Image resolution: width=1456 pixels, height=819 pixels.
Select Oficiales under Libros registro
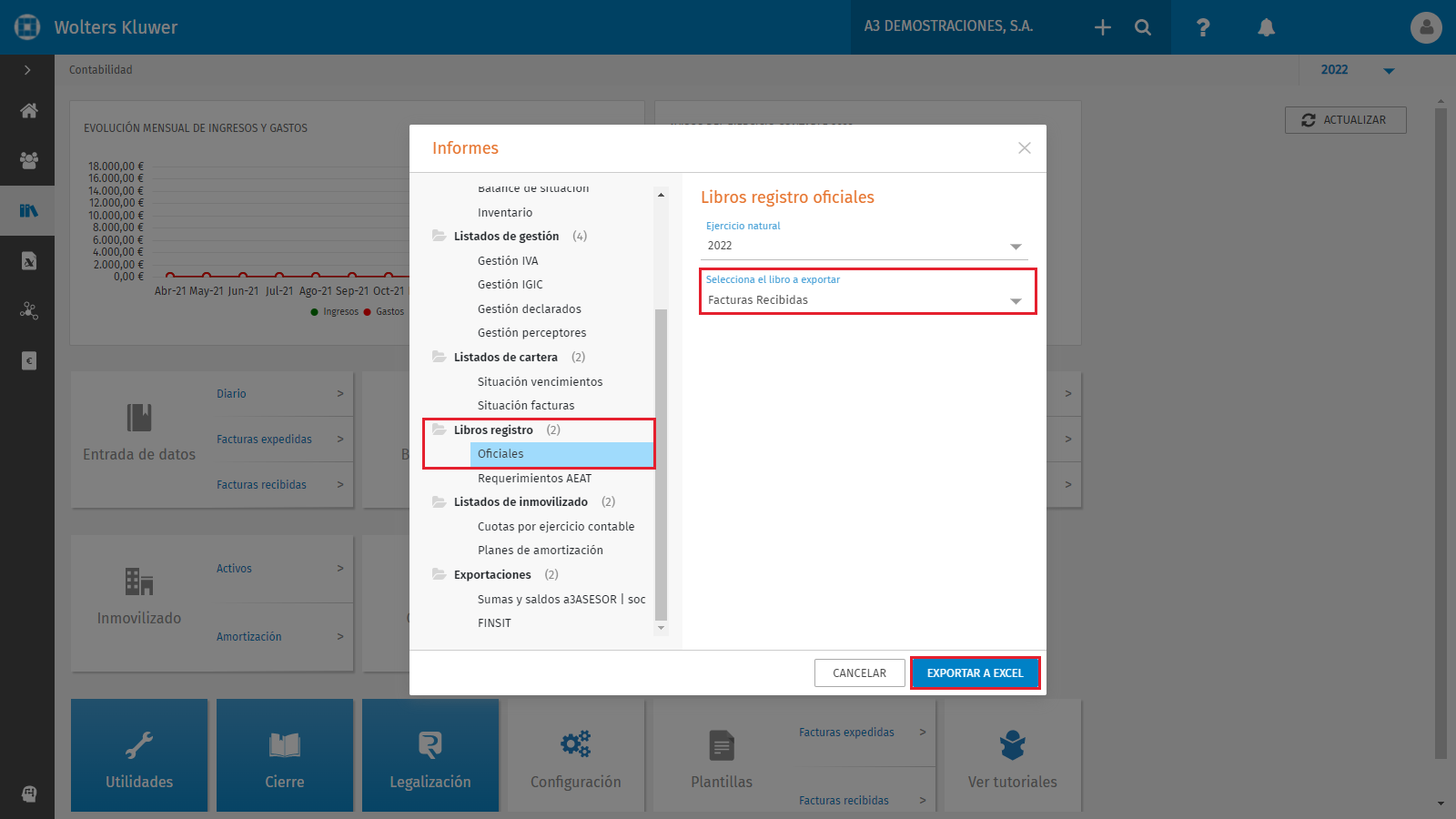pos(561,453)
